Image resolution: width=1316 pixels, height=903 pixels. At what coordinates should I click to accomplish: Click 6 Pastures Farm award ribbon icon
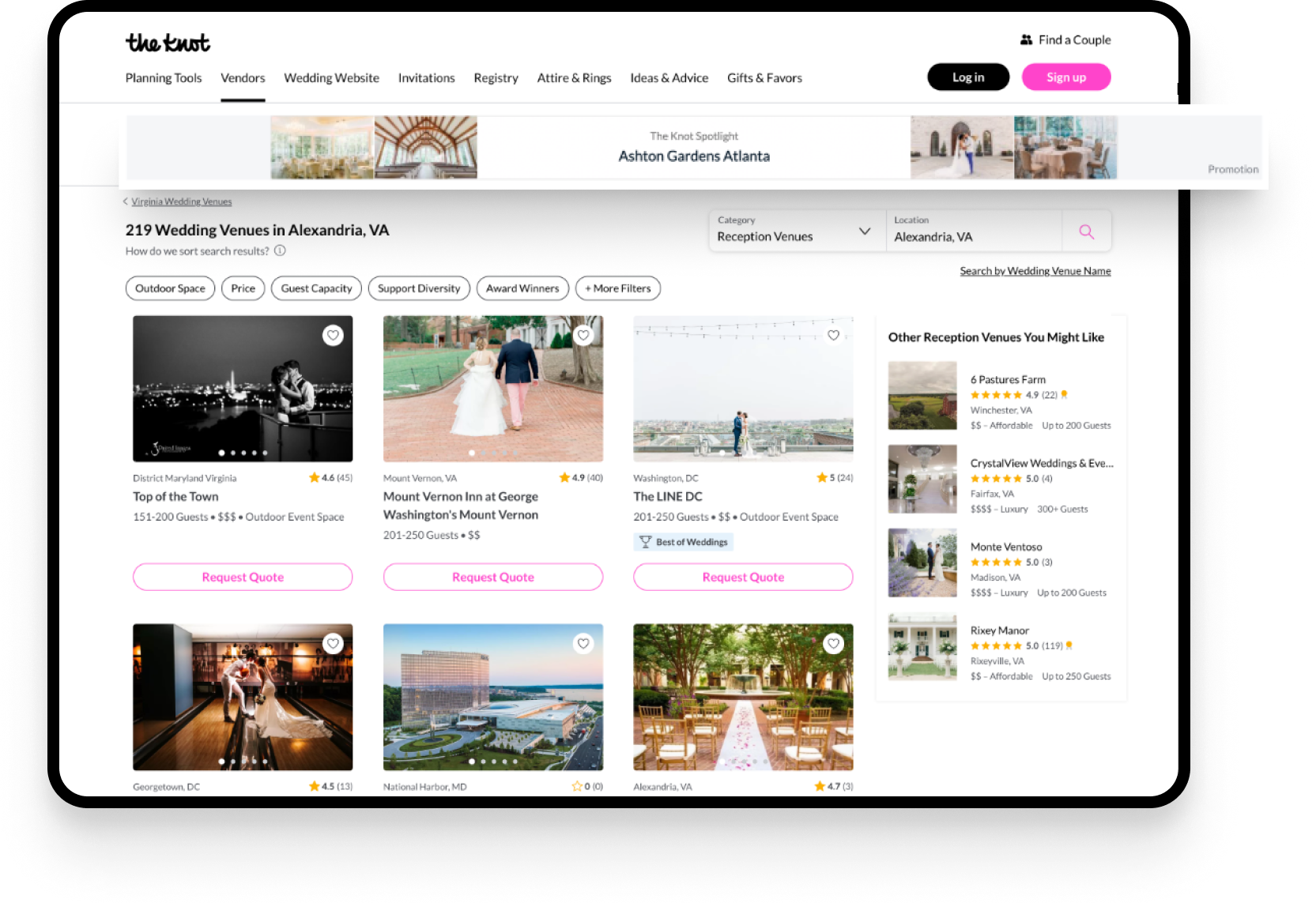pyautogui.click(x=1064, y=394)
